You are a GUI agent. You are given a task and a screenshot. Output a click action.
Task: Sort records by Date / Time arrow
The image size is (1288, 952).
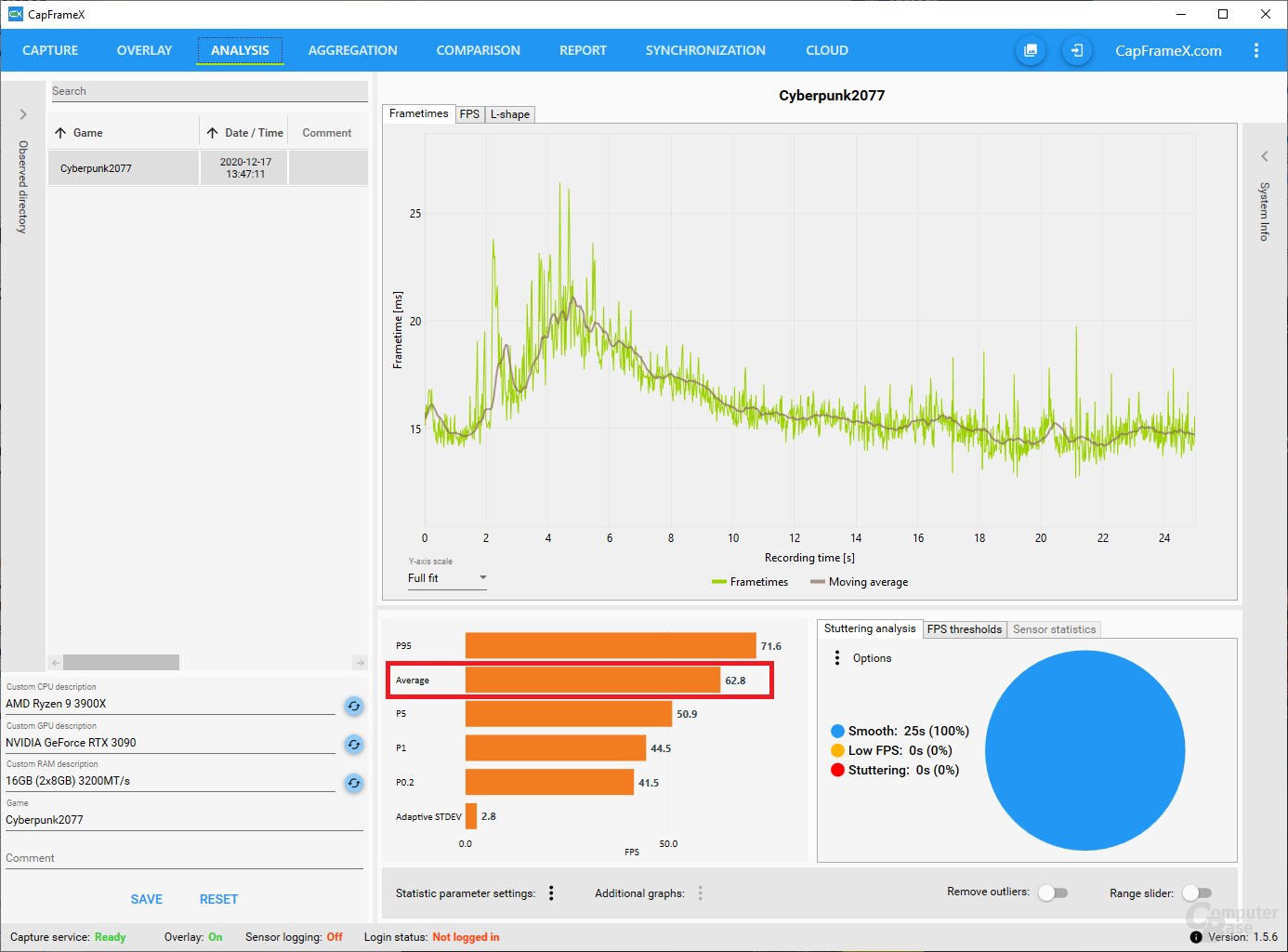coord(212,133)
